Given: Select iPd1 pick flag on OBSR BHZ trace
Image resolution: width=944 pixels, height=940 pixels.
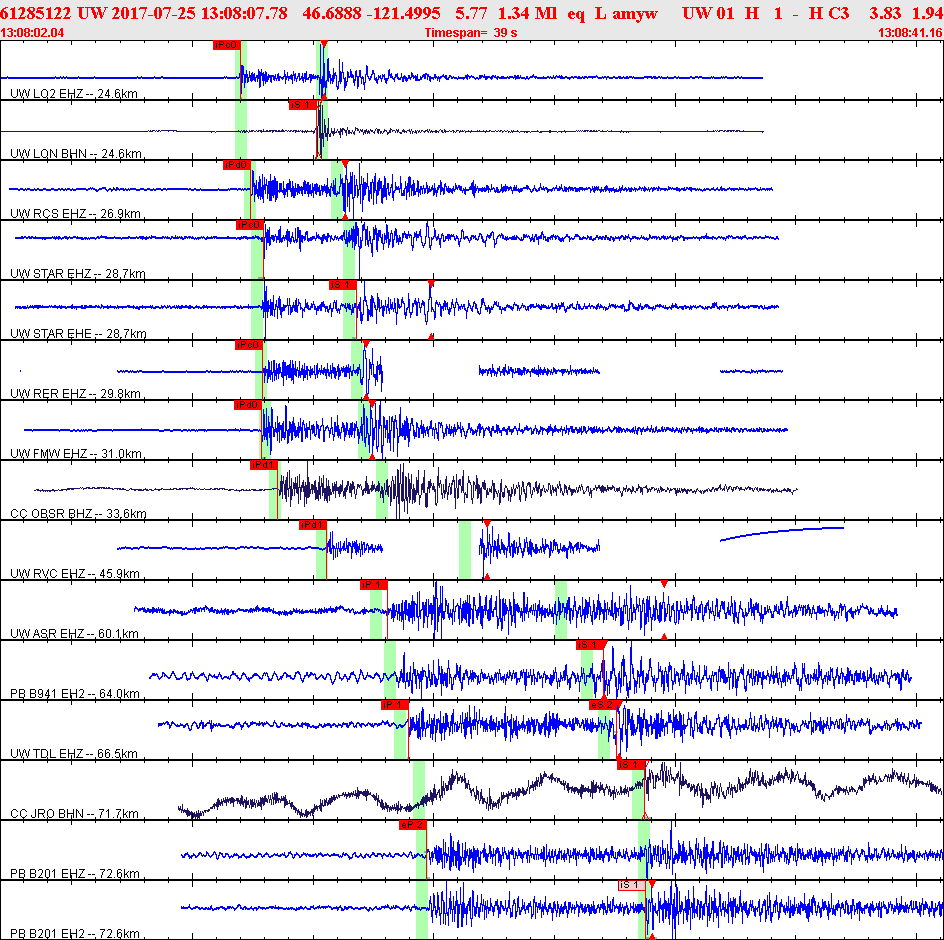Looking at the screenshot, I should [x=264, y=465].
